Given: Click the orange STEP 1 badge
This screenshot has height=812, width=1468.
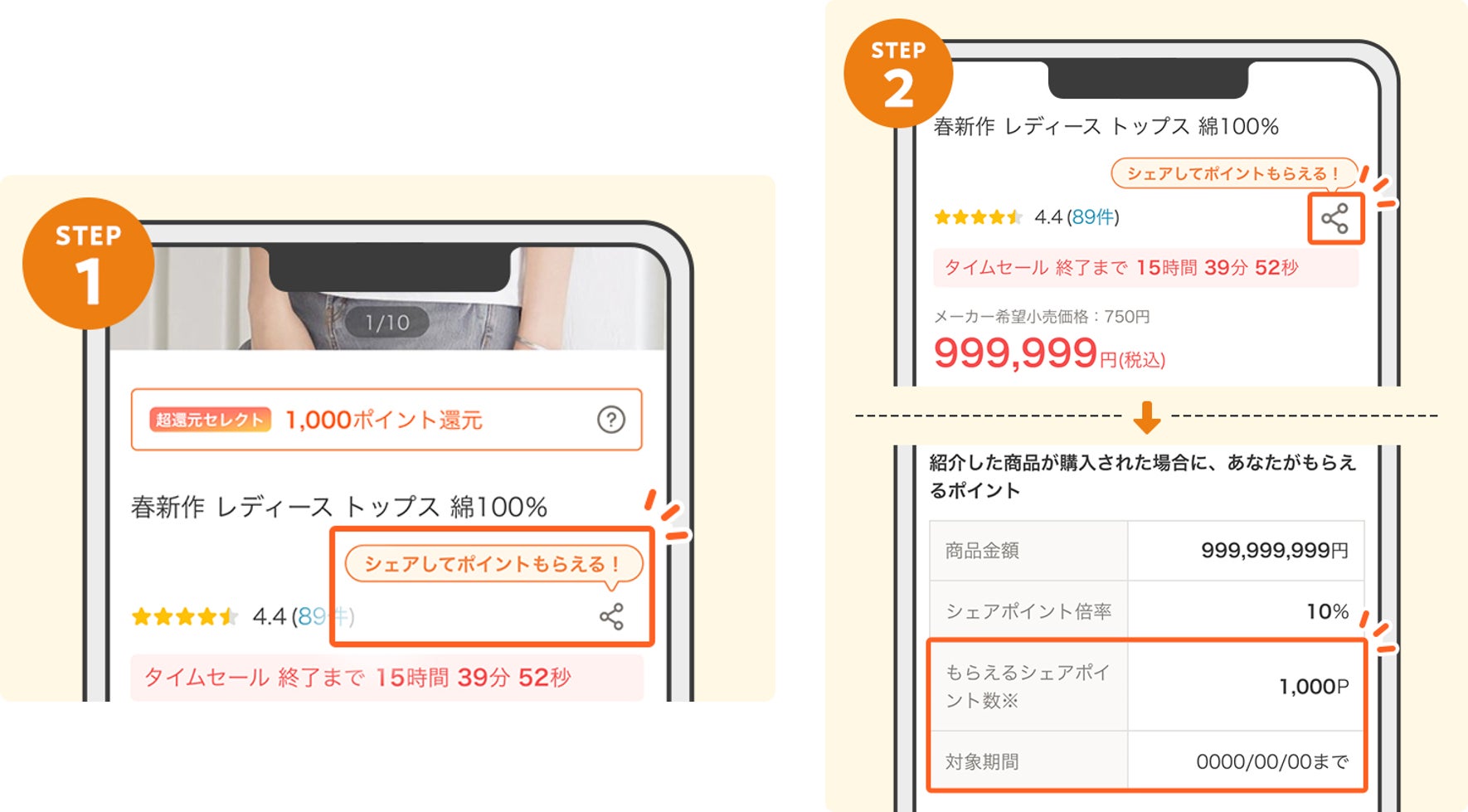Looking at the screenshot, I should click(89, 264).
